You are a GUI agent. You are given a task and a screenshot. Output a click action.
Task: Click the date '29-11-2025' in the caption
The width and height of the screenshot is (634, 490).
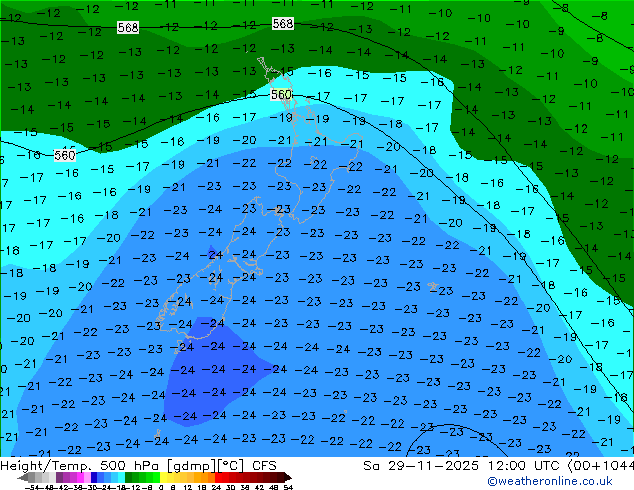coord(433,466)
